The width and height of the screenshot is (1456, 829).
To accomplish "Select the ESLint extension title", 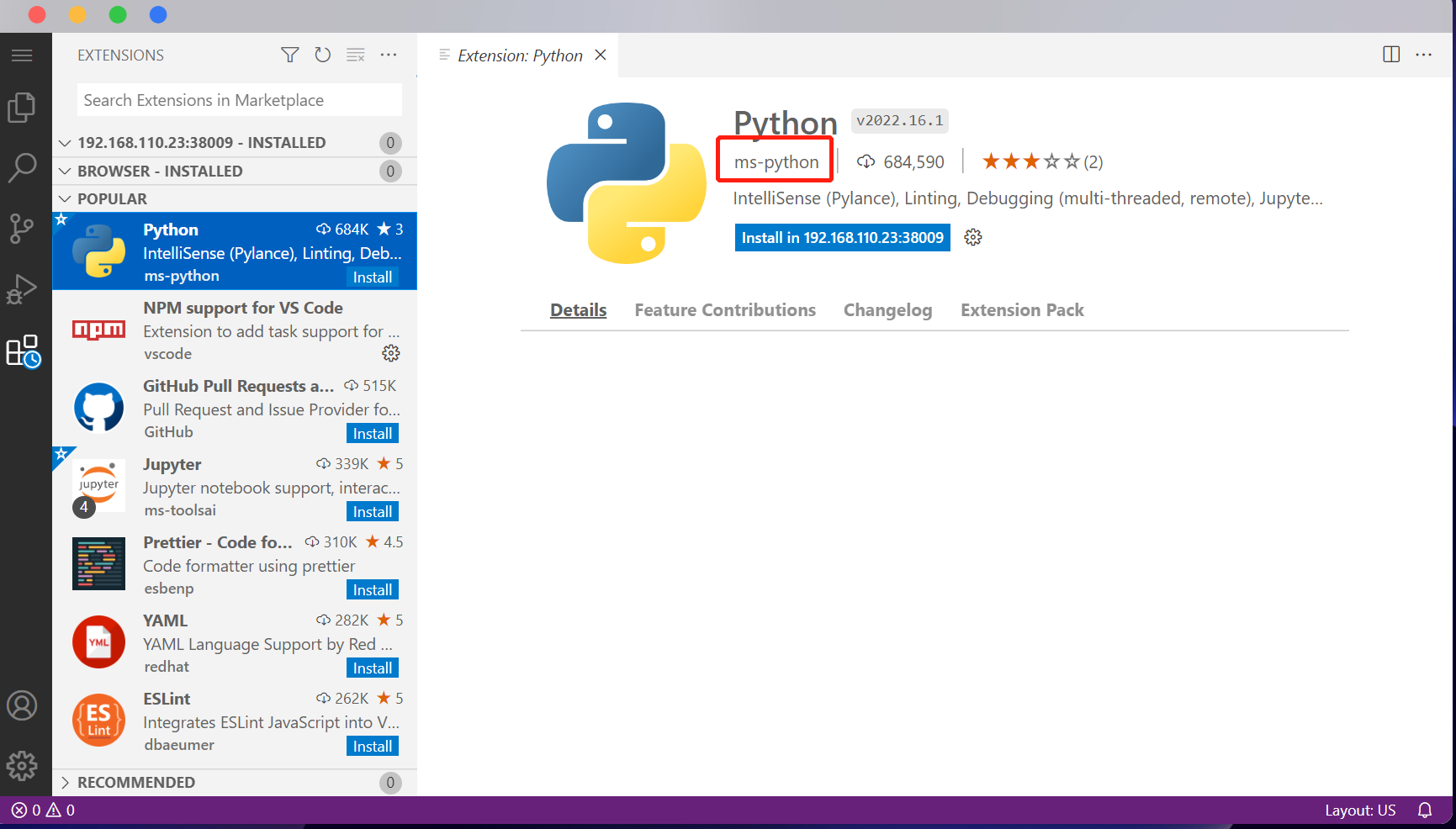I will [x=167, y=699].
